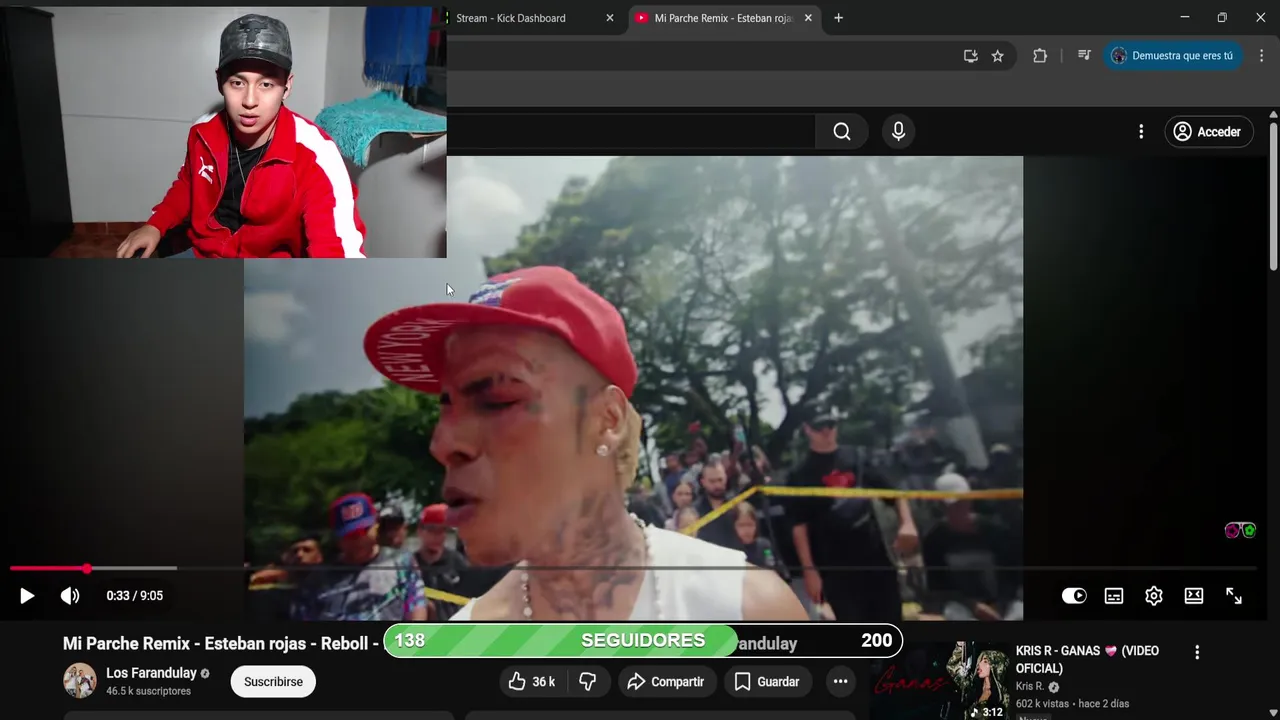Play the YouTube video
Image resolution: width=1280 pixels, height=720 pixels.
27,596
